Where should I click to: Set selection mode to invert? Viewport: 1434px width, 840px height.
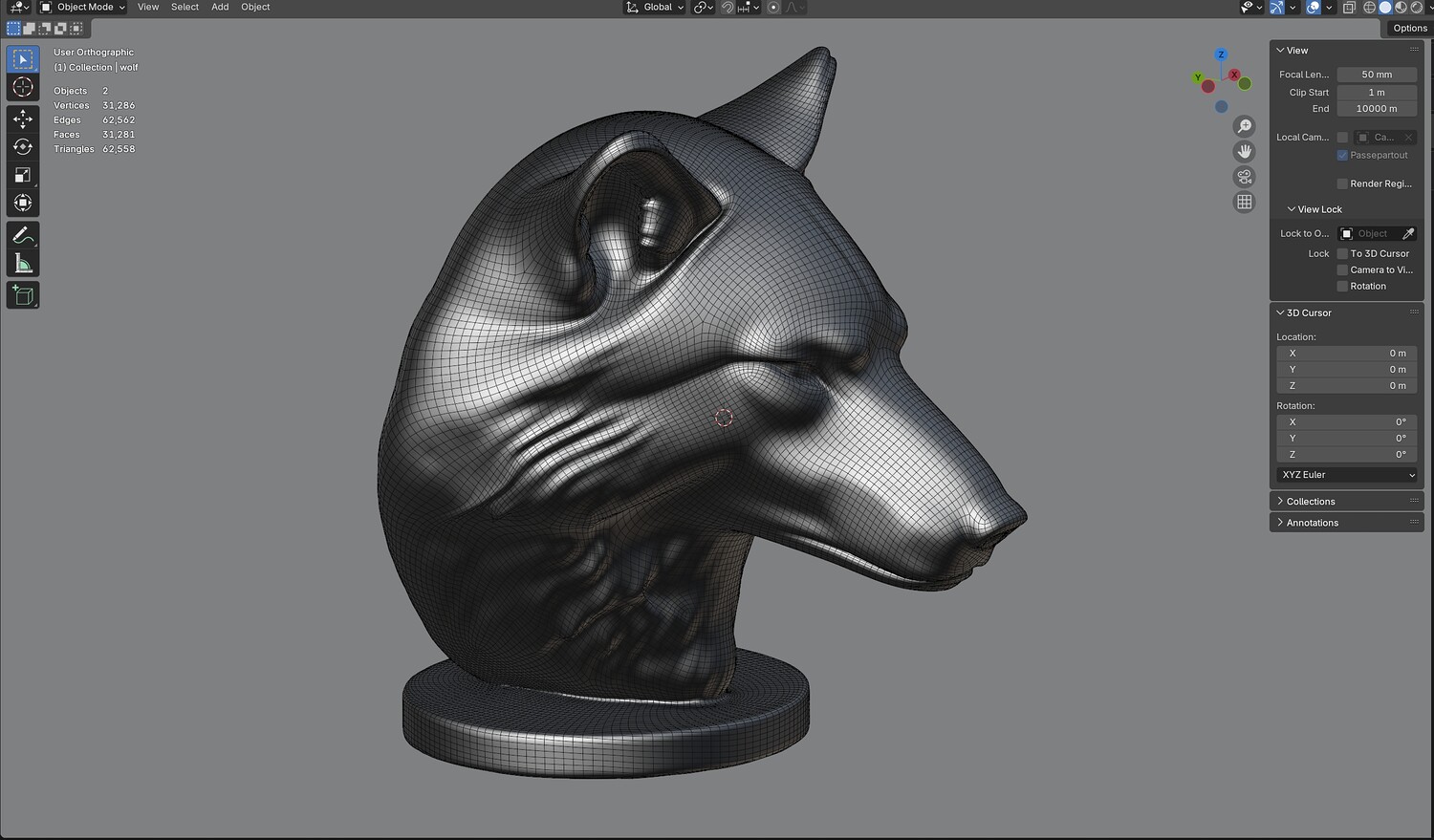[x=60, y=29]
